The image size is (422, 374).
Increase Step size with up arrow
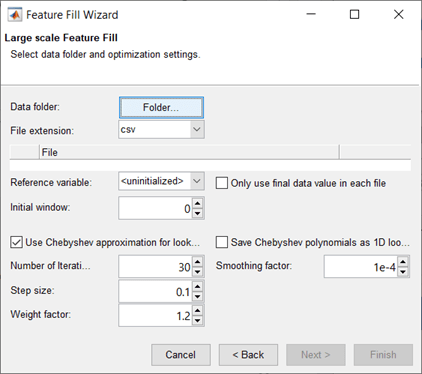[198, 287]
